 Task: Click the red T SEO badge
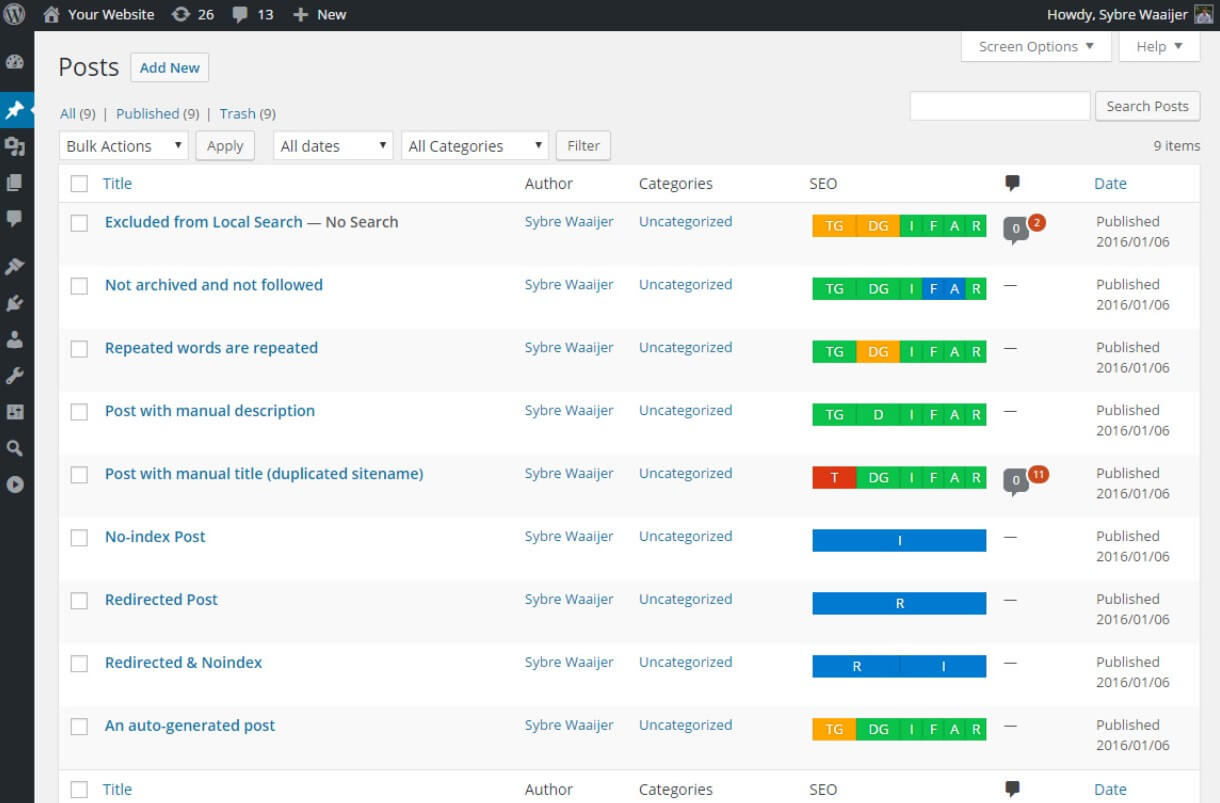[x=834, y=478]
